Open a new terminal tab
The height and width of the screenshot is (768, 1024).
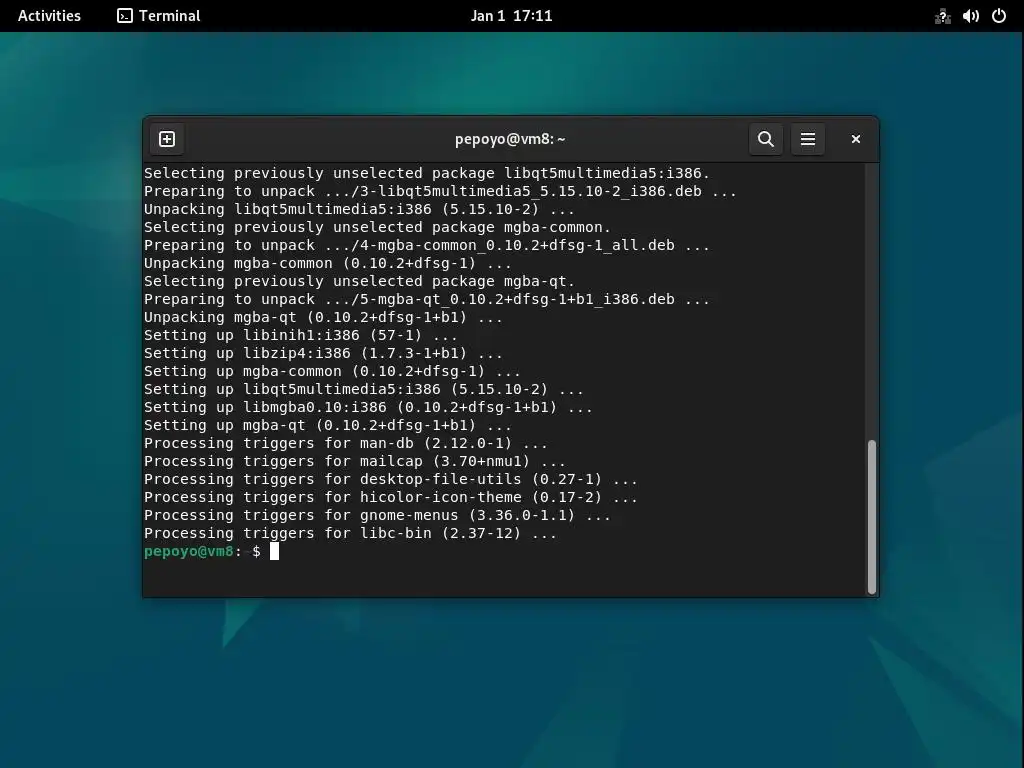click(x=167, y=139)
